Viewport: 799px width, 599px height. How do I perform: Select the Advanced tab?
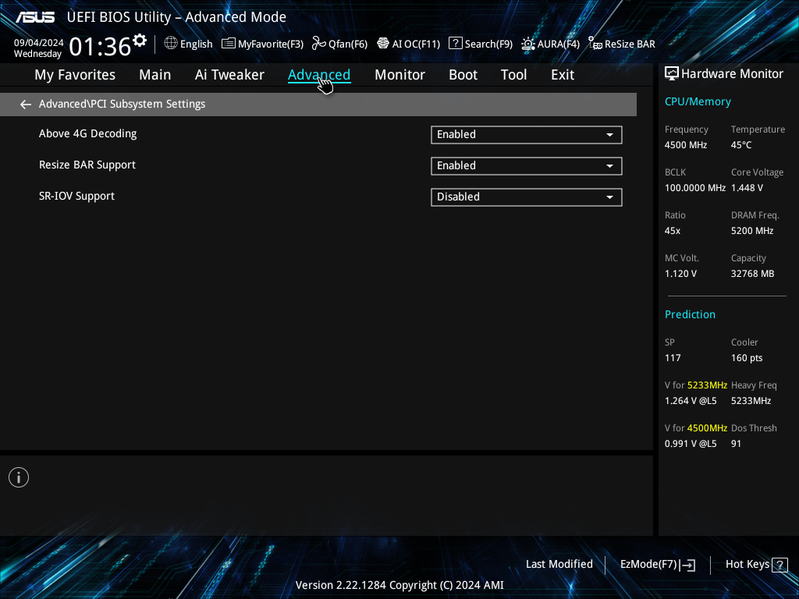tap(319, 75)
